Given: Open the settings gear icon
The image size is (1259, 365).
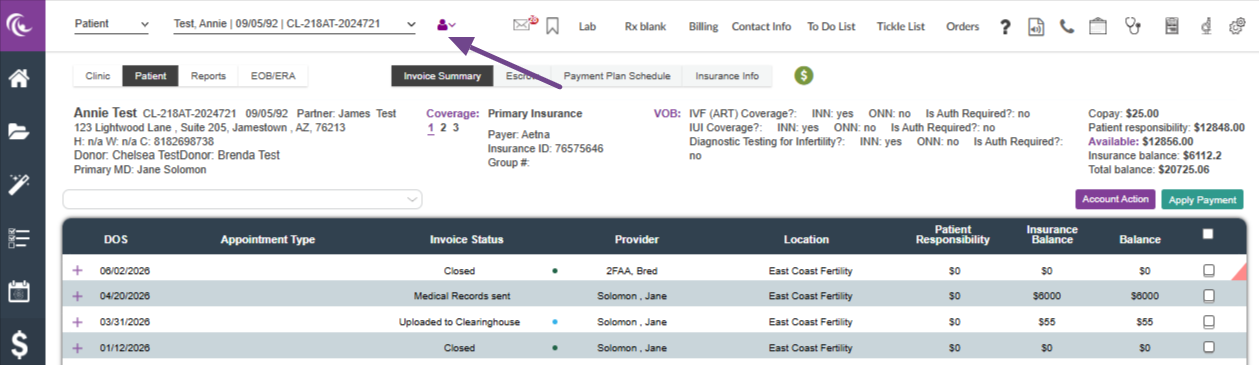Looking at the screenshot, I should (1236, 26).
